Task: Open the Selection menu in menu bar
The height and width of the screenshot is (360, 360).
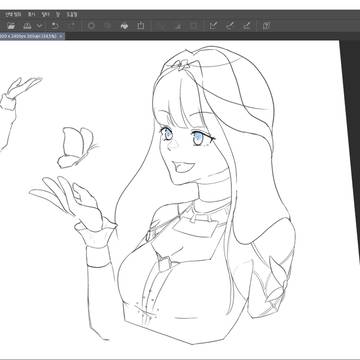Action: tap(14, 14)
